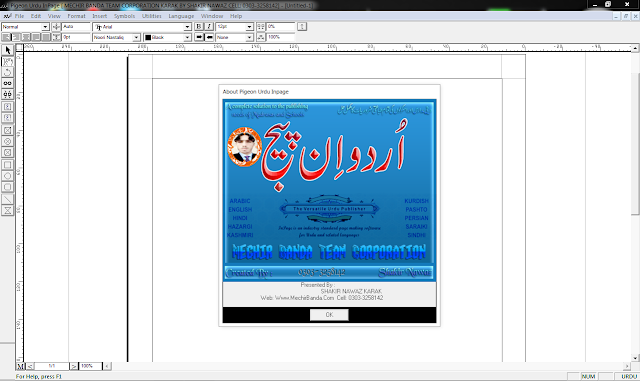Enable left-to-right text direction arrow
The width and height of the screenshot is (640, 381).
(199, 37)
